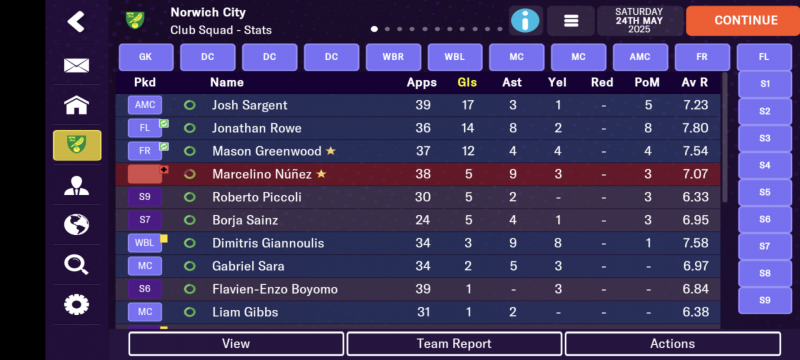Tap the blue info icon
The width and height of the screenshot is (800, 360).
coord(525,21)
